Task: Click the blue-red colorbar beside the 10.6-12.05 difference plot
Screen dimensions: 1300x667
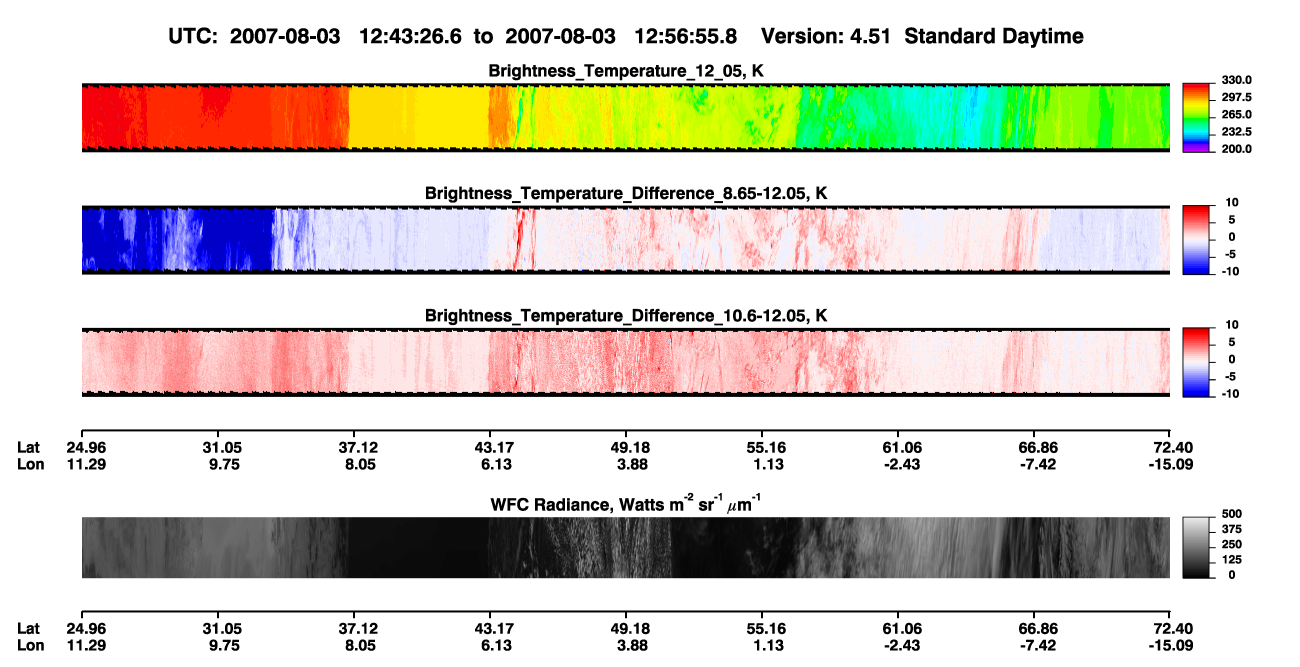Action: 1197,360
